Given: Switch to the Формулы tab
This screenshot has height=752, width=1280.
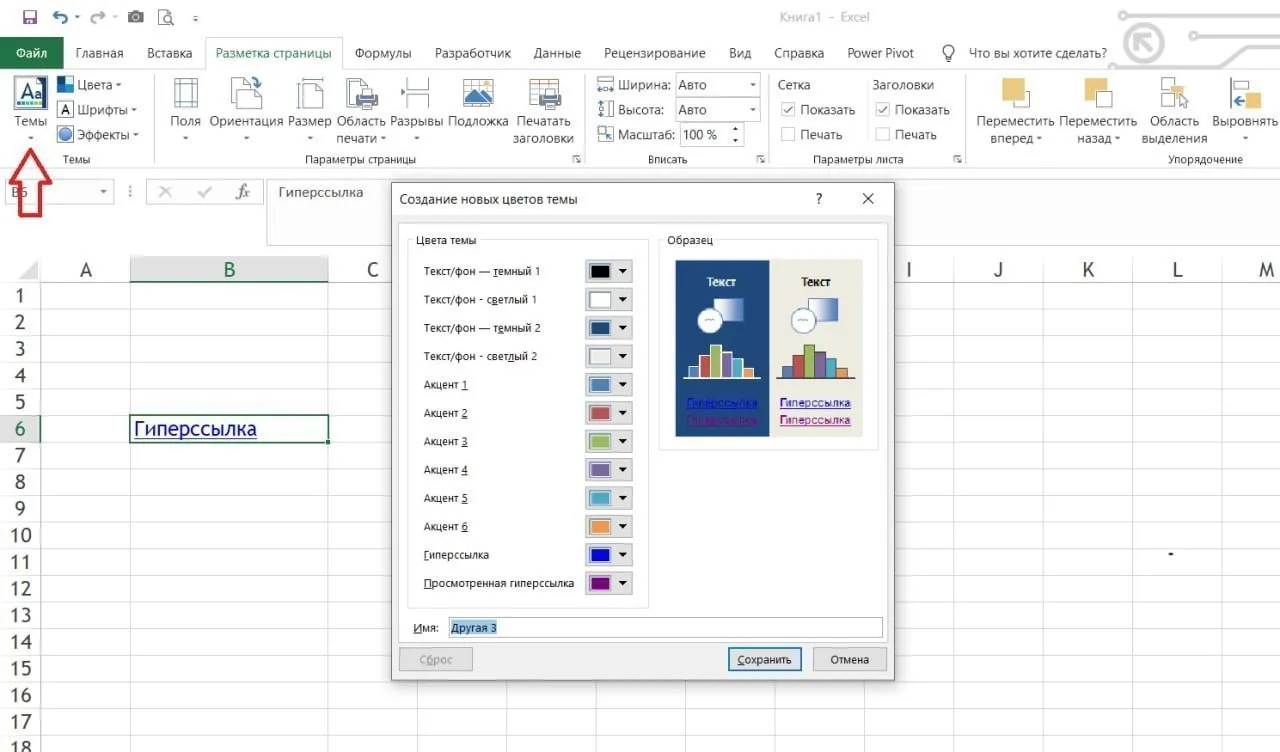Looking at the screenshot, I should point(382,53).
